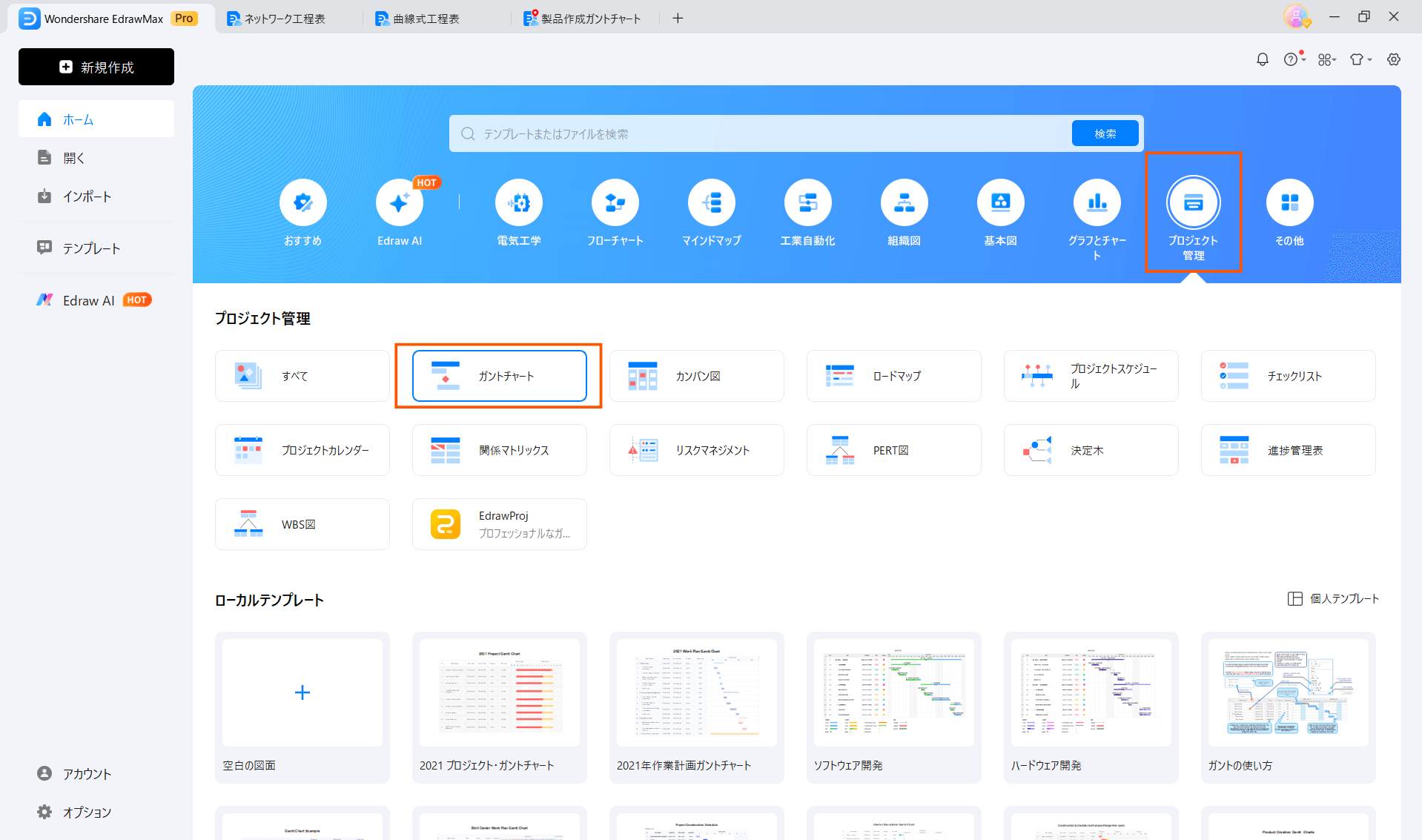Open 個人テンプレート link

pos(1333,598)
